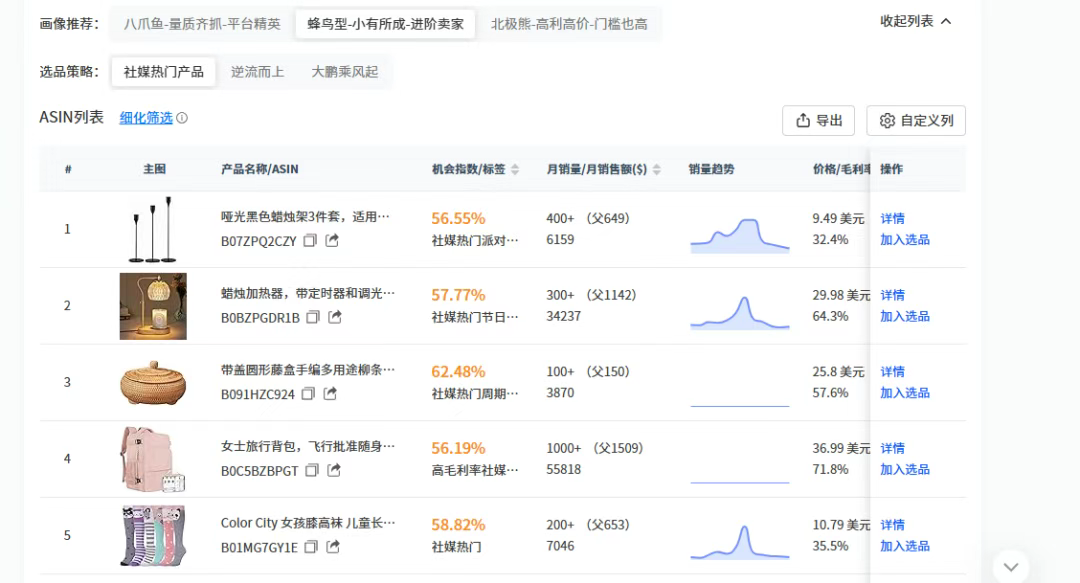Open 自定义列 column settings
The height and width of the screenshot is (583, 1080).
click(916, 121)
